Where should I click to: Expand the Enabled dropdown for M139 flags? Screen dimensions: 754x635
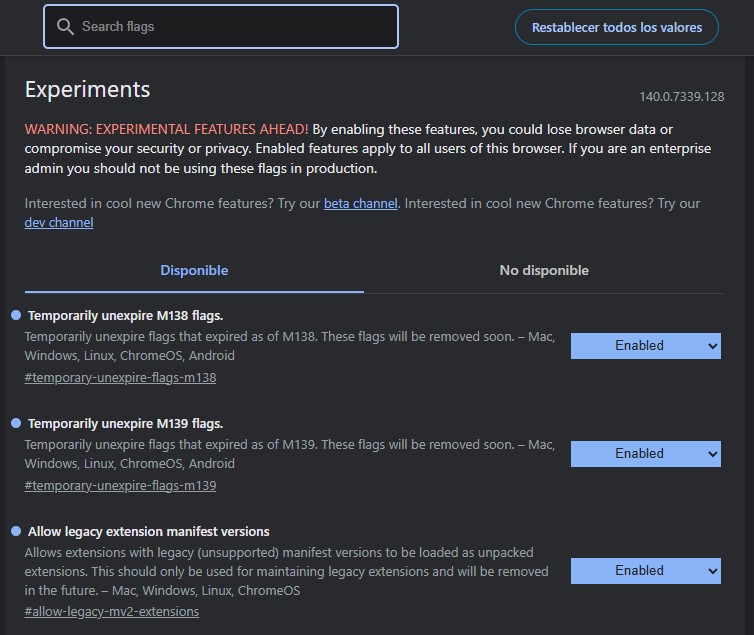[645, 454]
